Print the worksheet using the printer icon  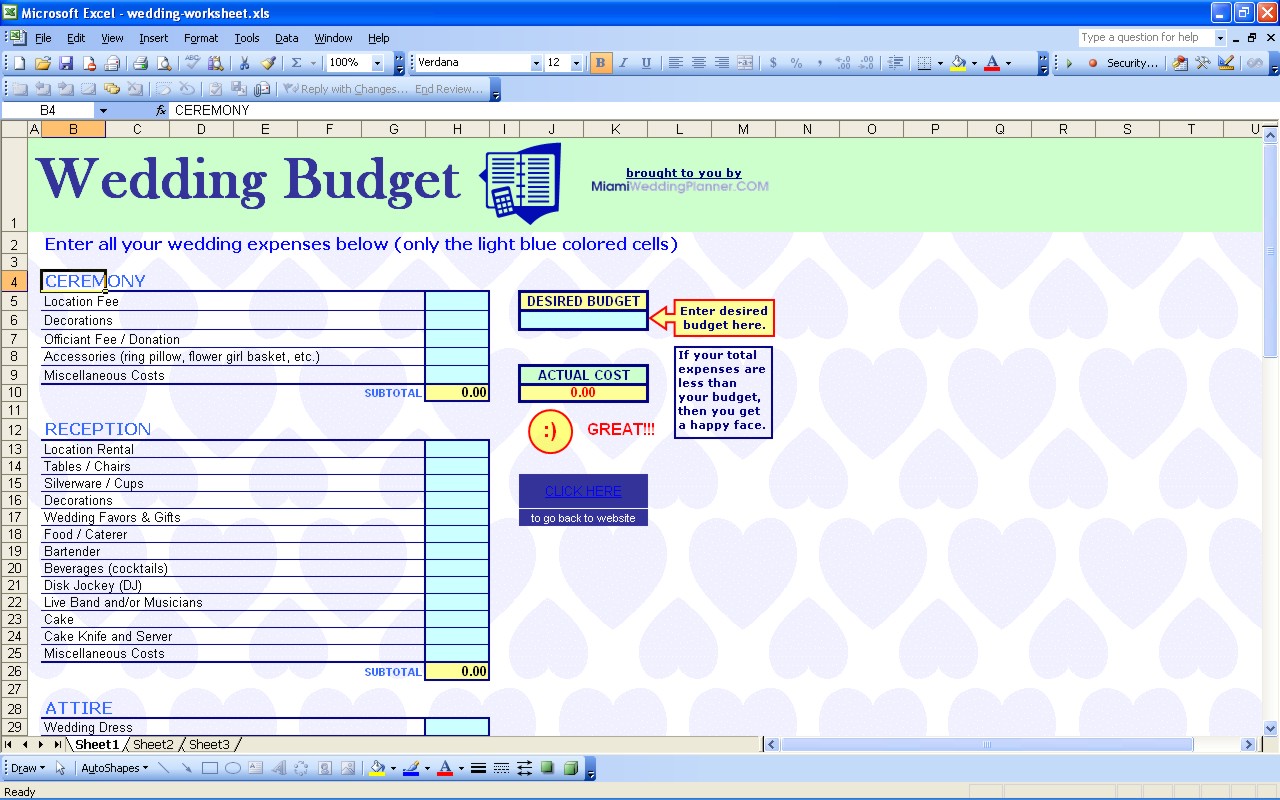[140, 63]
